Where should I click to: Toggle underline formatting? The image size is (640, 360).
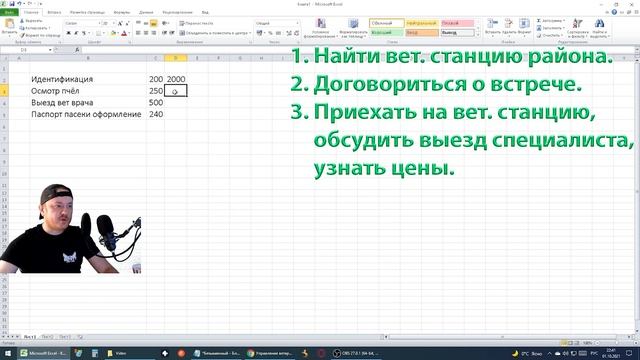[x=84, y=33]
